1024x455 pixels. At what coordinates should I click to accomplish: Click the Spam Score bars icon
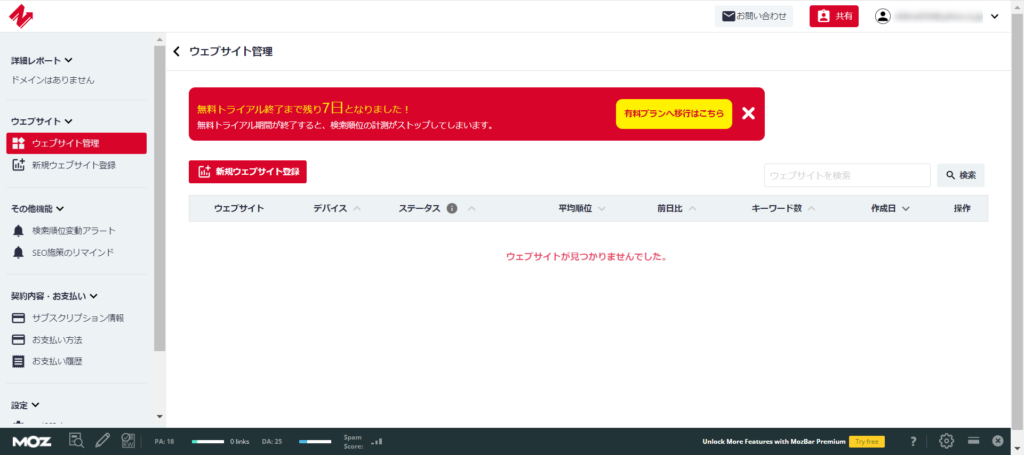[x=376, y=441]
